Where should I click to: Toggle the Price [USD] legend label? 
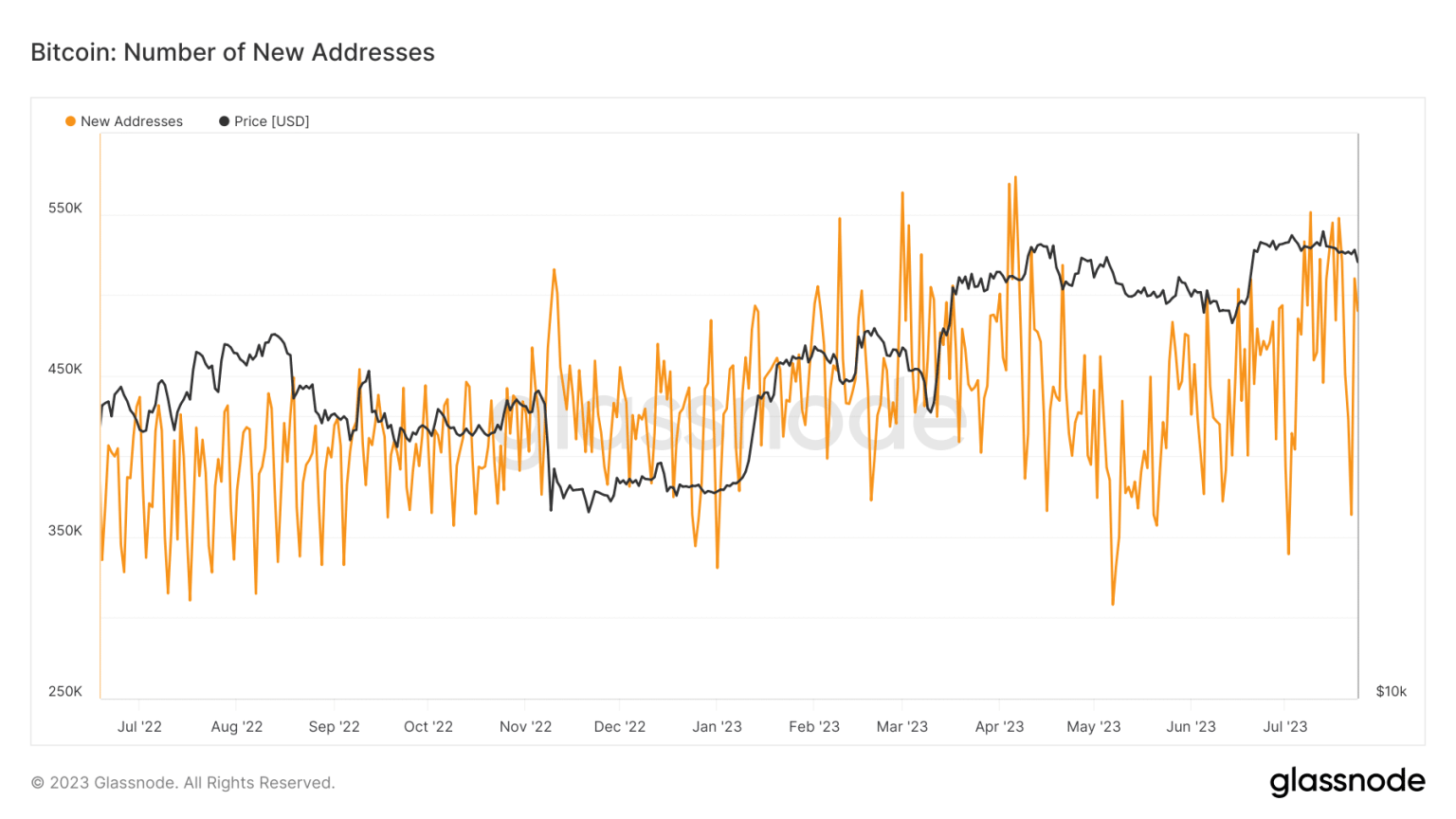click(x=271, y=121)
